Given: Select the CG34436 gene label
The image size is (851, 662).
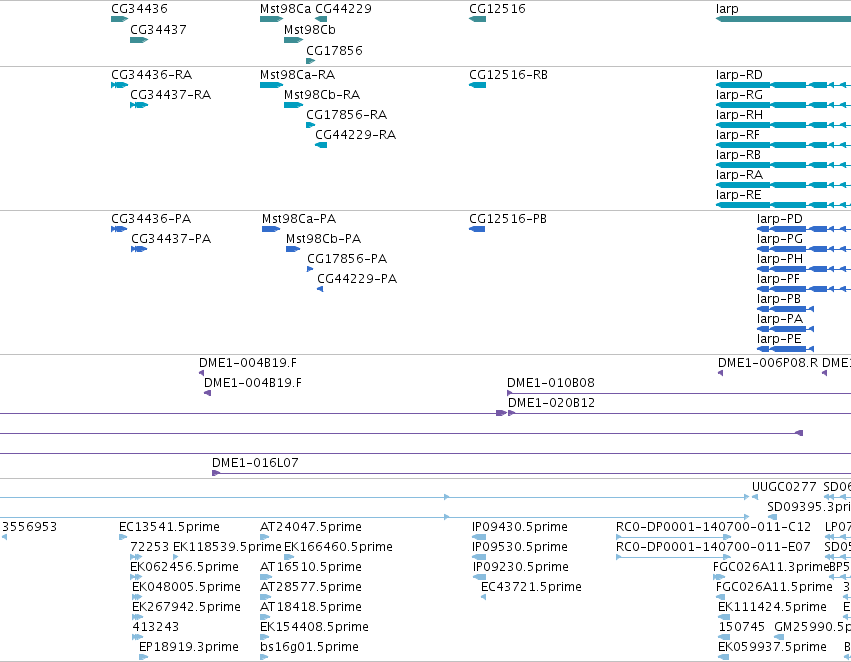Looking at the screenshot, I should pyautogui.click(x=139, y=9).
